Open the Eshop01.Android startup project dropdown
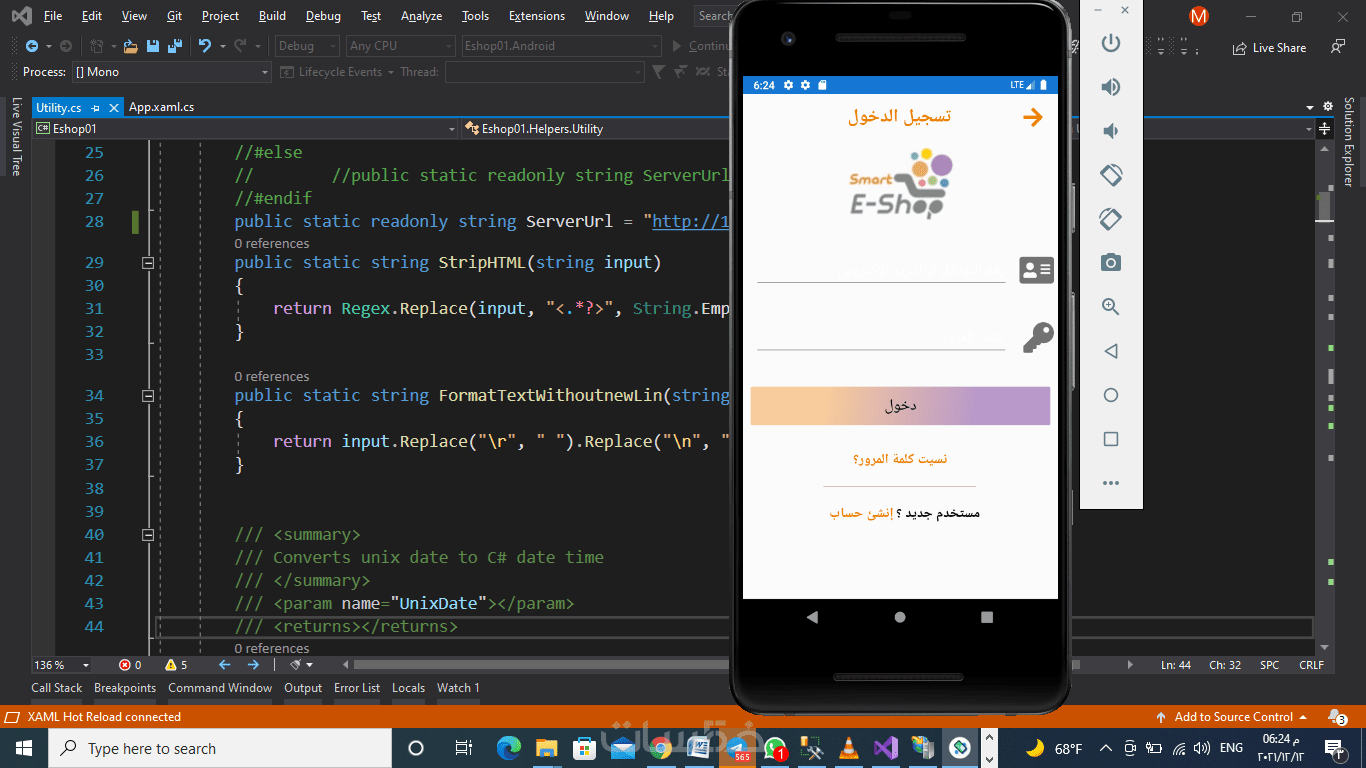 pos(561,46)
